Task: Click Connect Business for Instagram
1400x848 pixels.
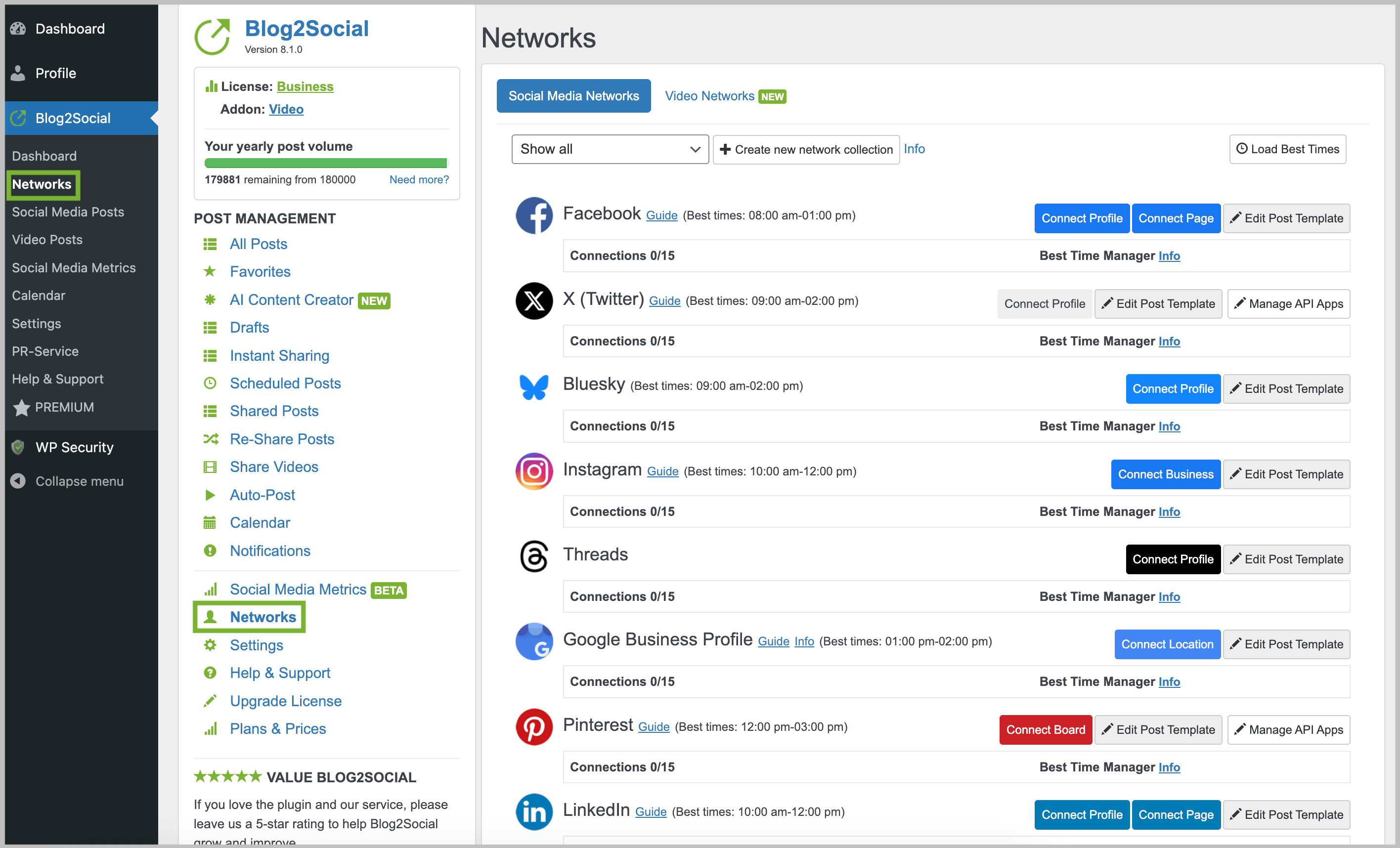Action: [1165, 474]
